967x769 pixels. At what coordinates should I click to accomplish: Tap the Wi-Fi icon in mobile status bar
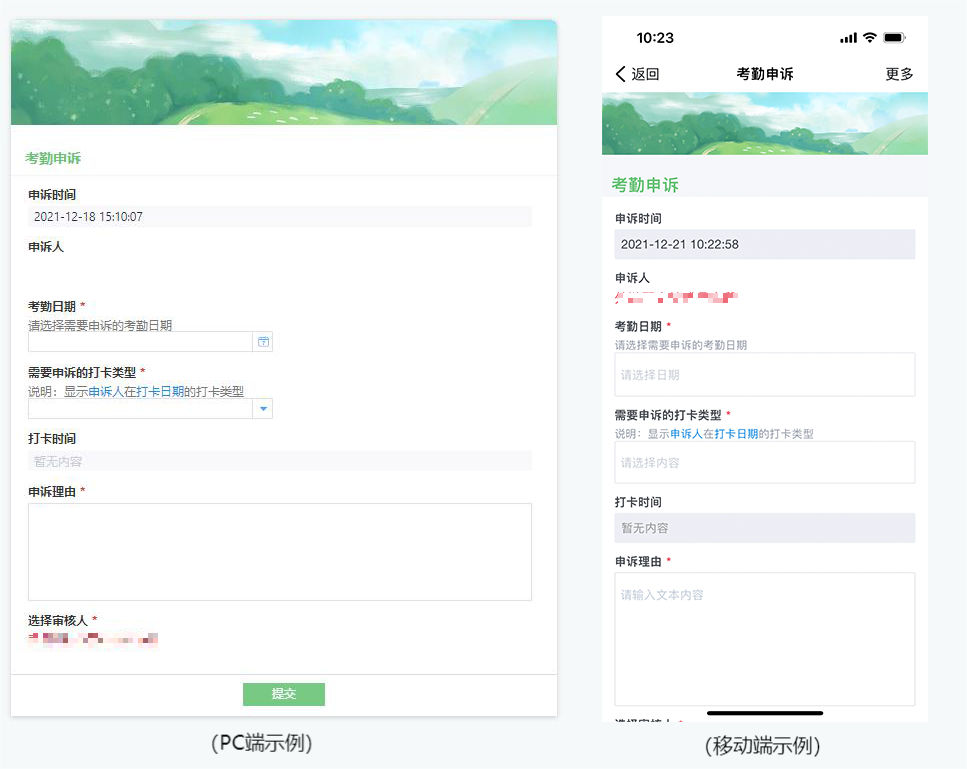tap(869, 38)
